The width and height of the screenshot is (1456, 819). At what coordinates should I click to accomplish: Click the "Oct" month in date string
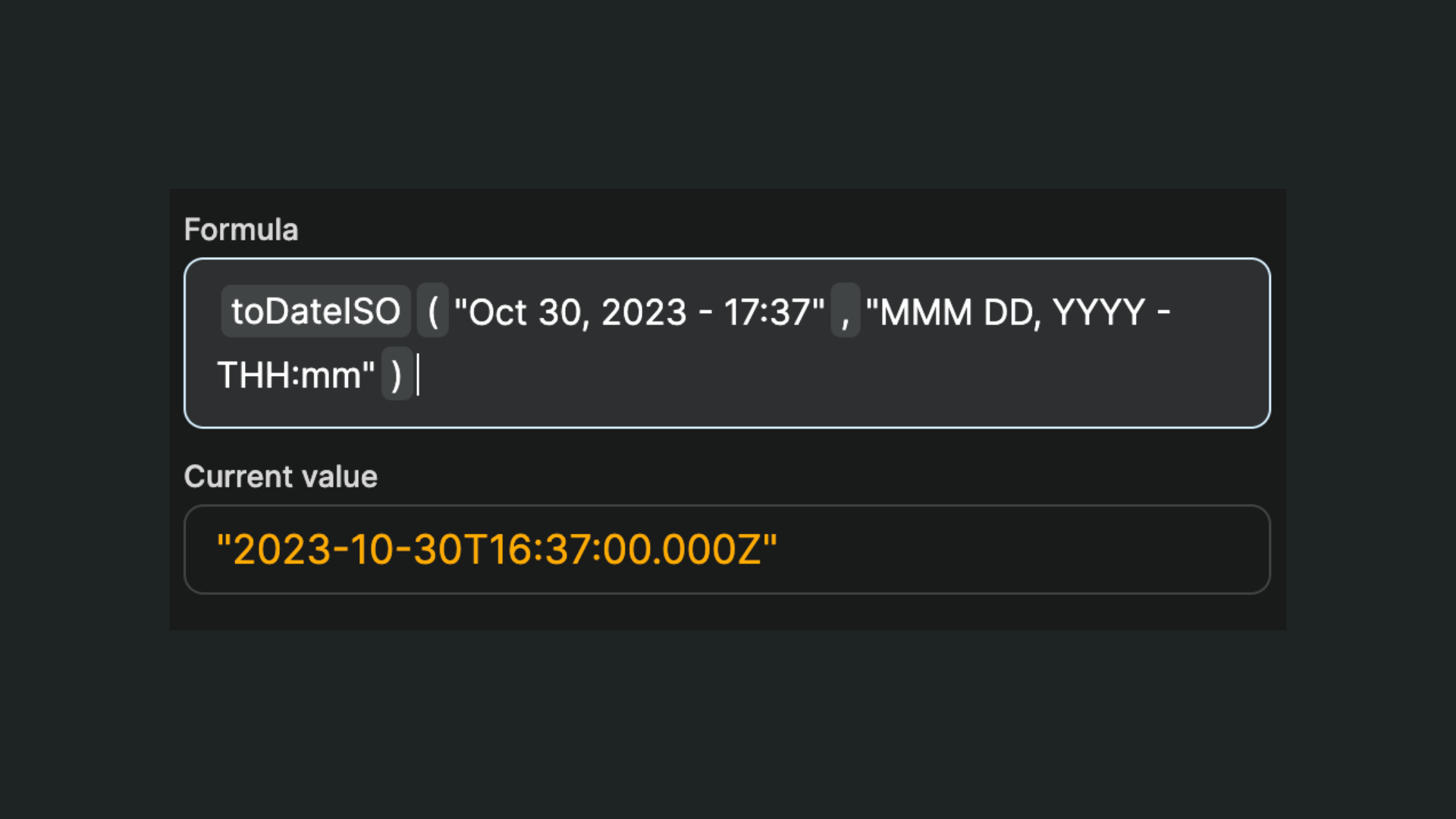pyautogui.click(x=497, y=312)
